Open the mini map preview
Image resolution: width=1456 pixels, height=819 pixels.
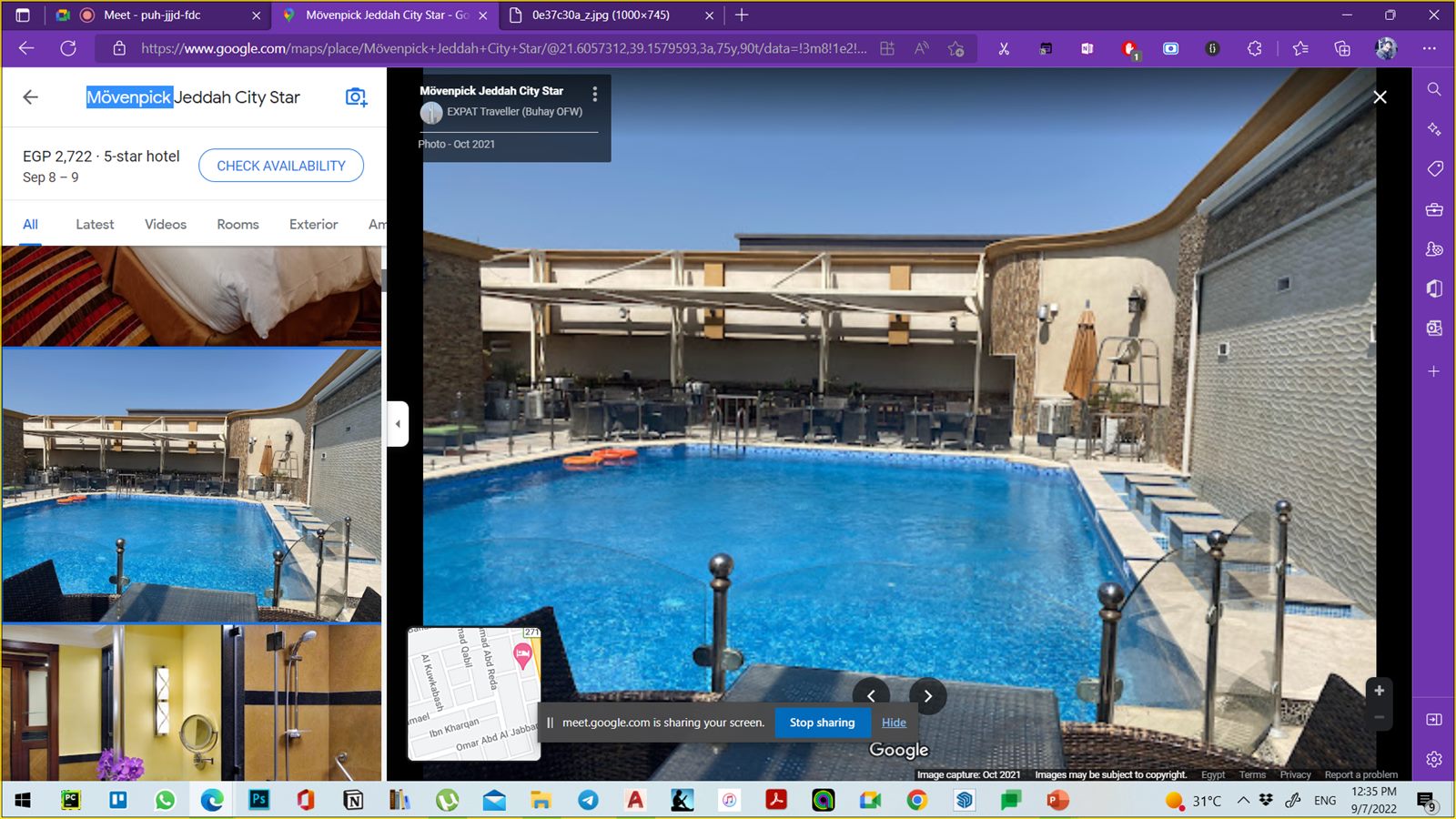474,693
